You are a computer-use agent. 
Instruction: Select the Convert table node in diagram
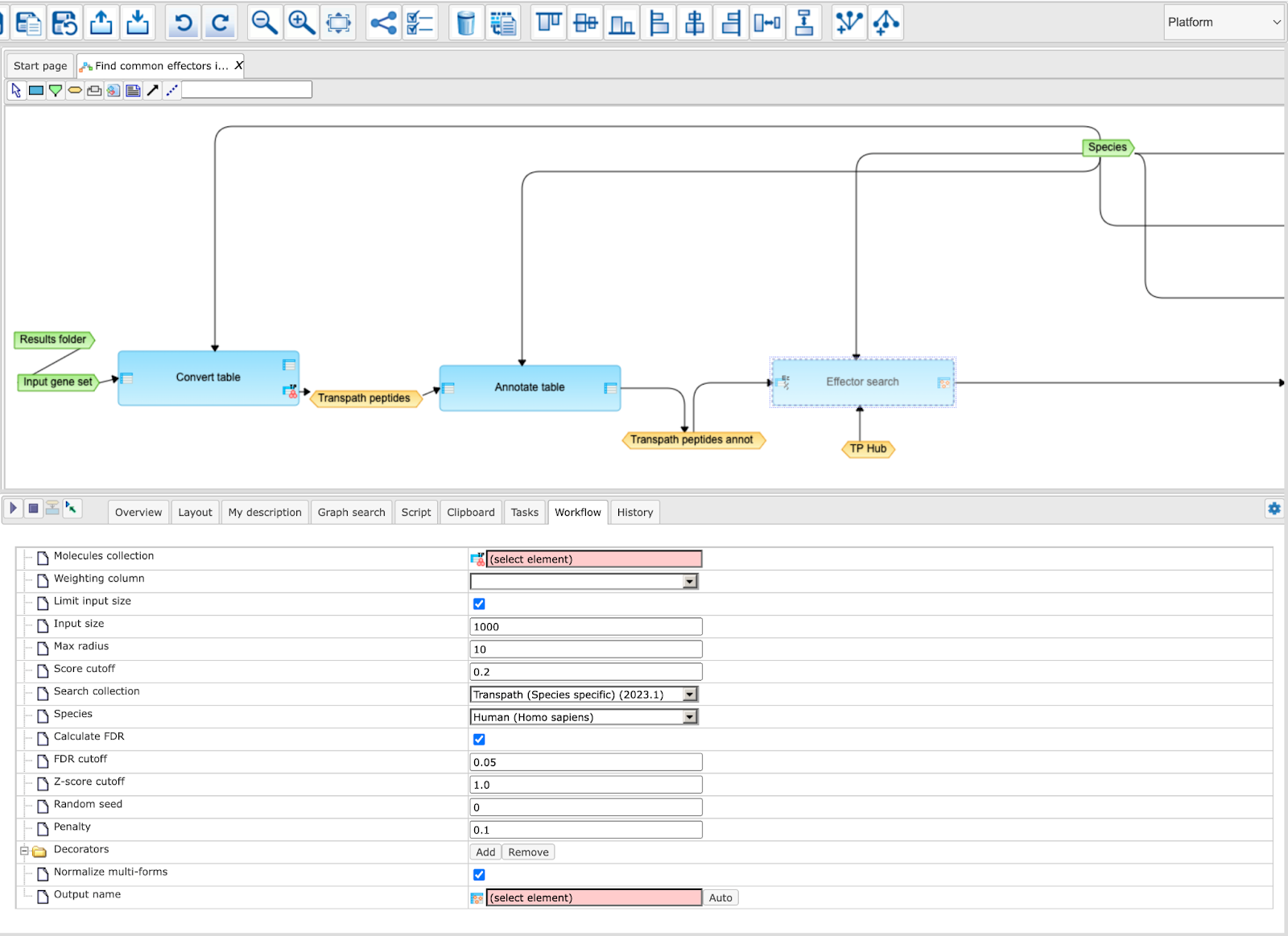pos(208,377)
